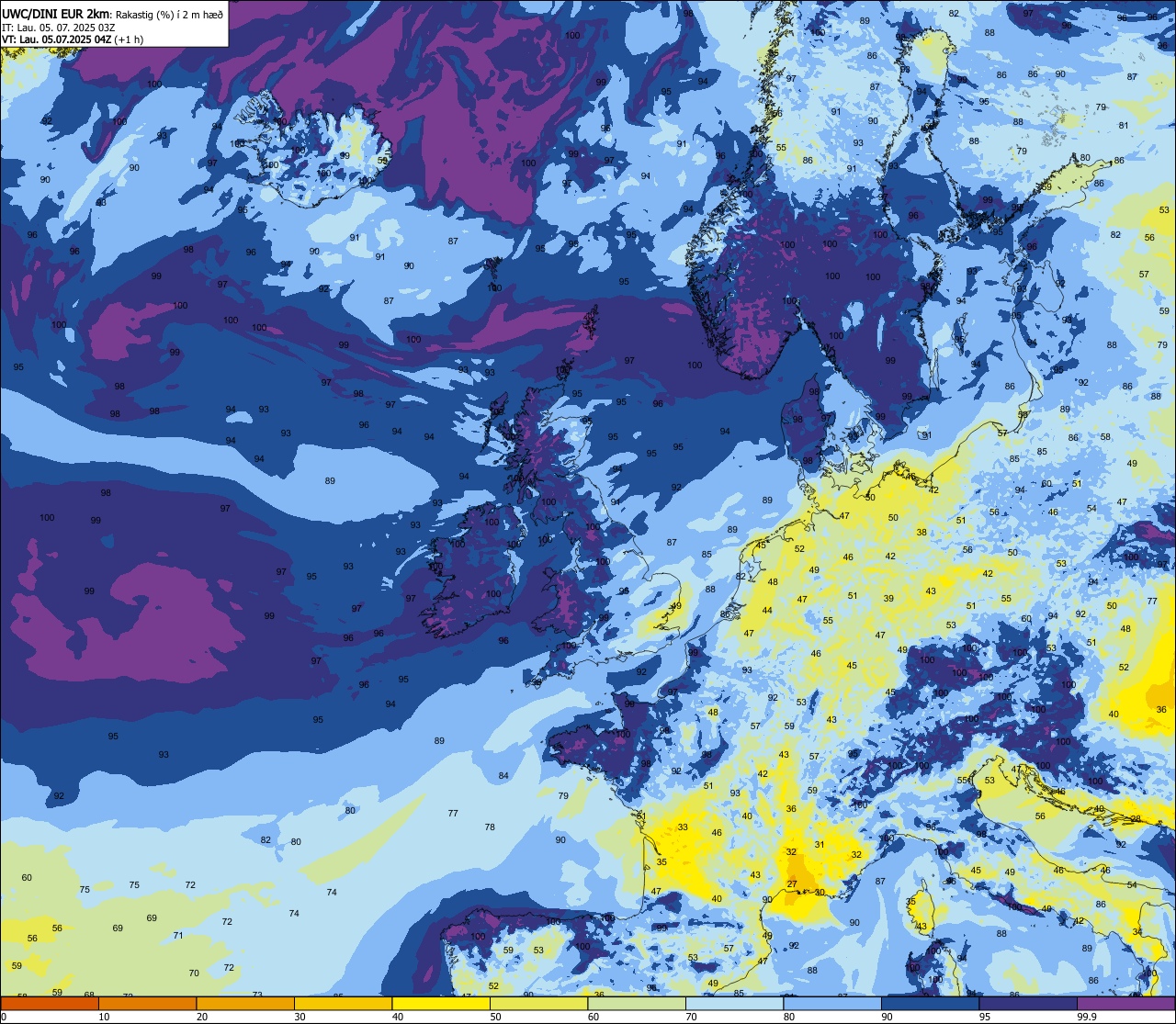1176x1024 pixels.
Task: Click the 90–95 medium blue legend swatch
Action: point(930,1004)
